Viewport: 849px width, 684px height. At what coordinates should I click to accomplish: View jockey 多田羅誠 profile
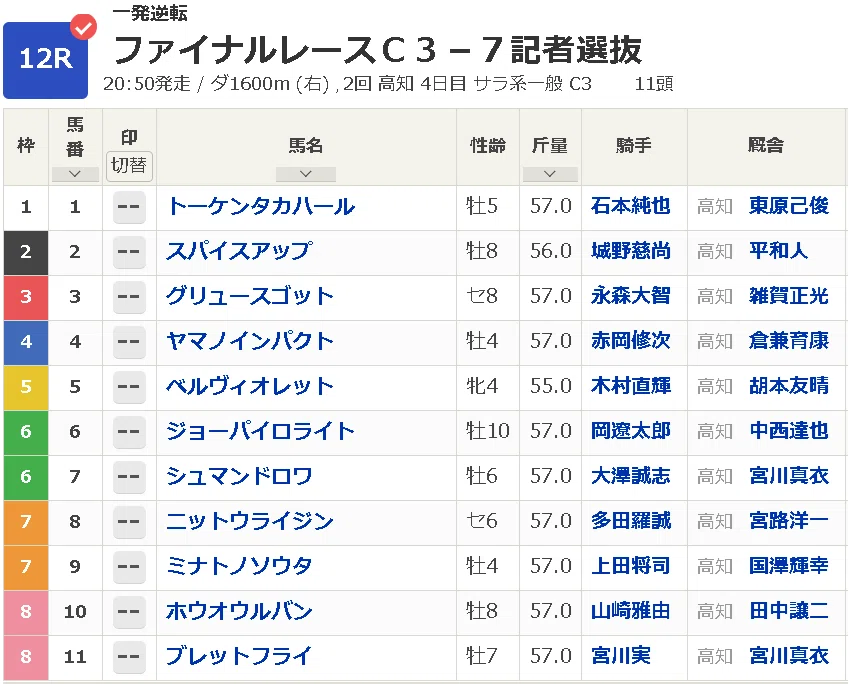[x=631, y=521]
